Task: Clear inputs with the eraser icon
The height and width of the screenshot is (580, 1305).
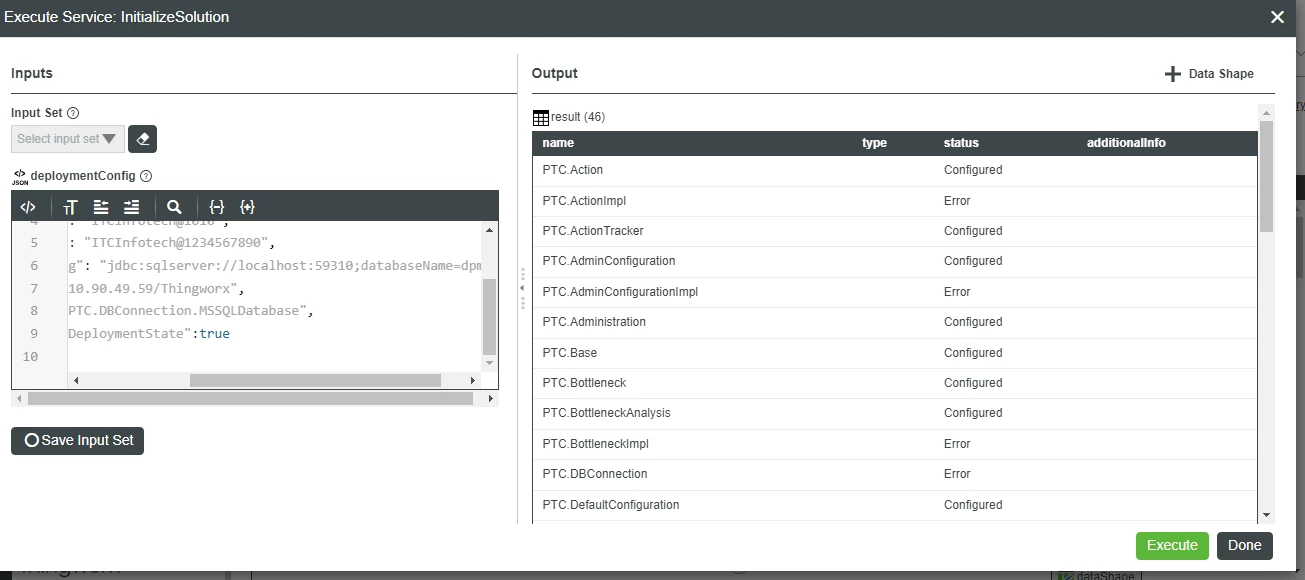Action: click(143, 139)
